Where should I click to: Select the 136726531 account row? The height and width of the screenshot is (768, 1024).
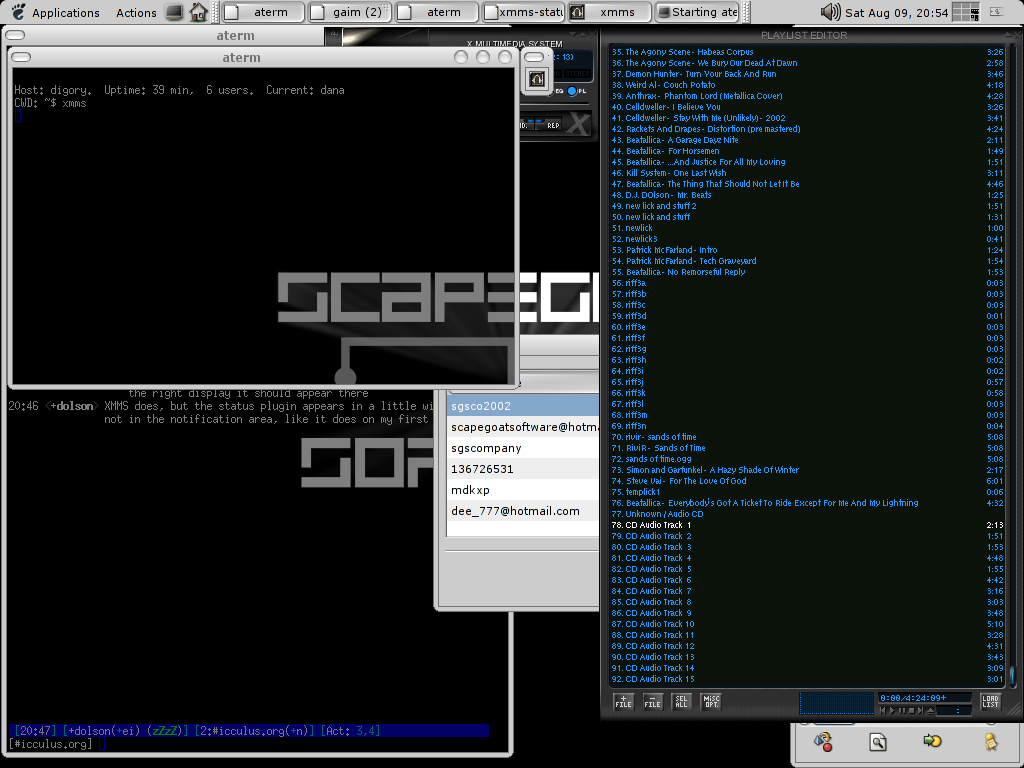point(523,469)
